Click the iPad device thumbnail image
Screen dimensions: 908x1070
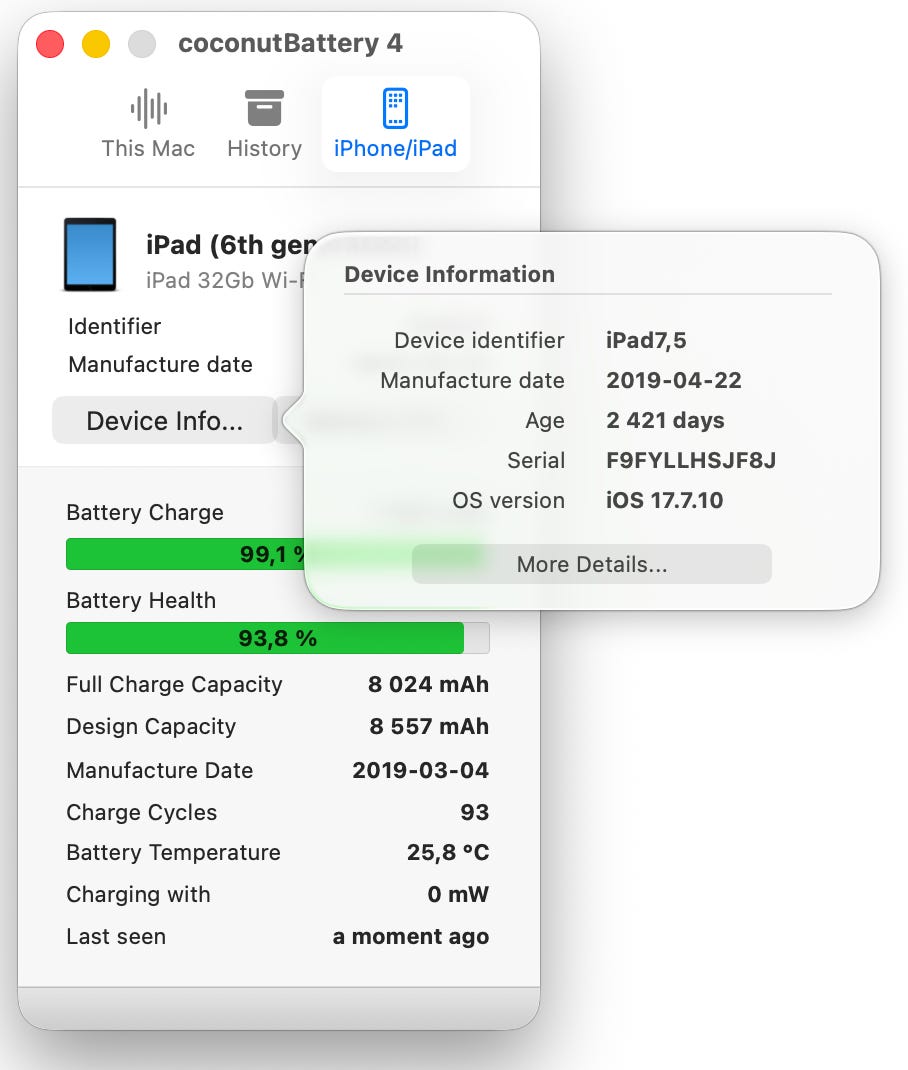90,255
